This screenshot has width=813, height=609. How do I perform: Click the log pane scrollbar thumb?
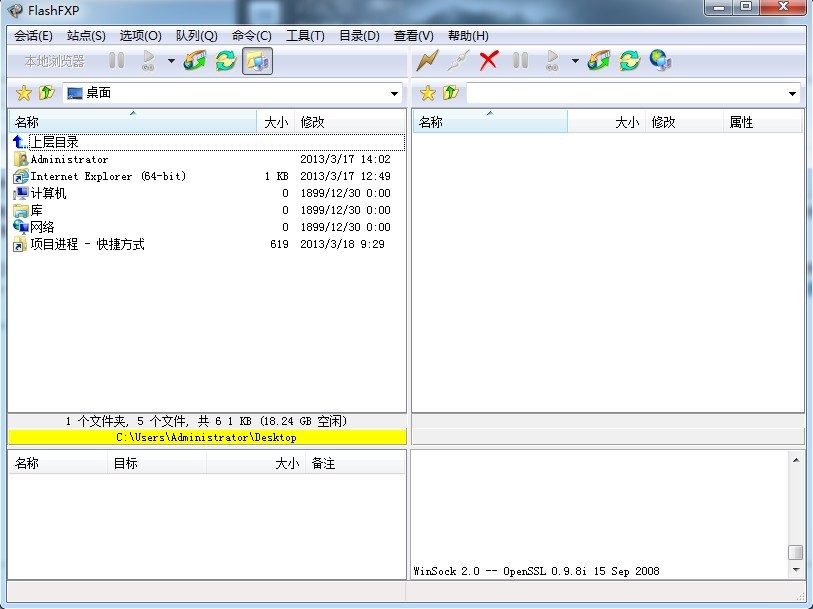[x=796, y=552]
